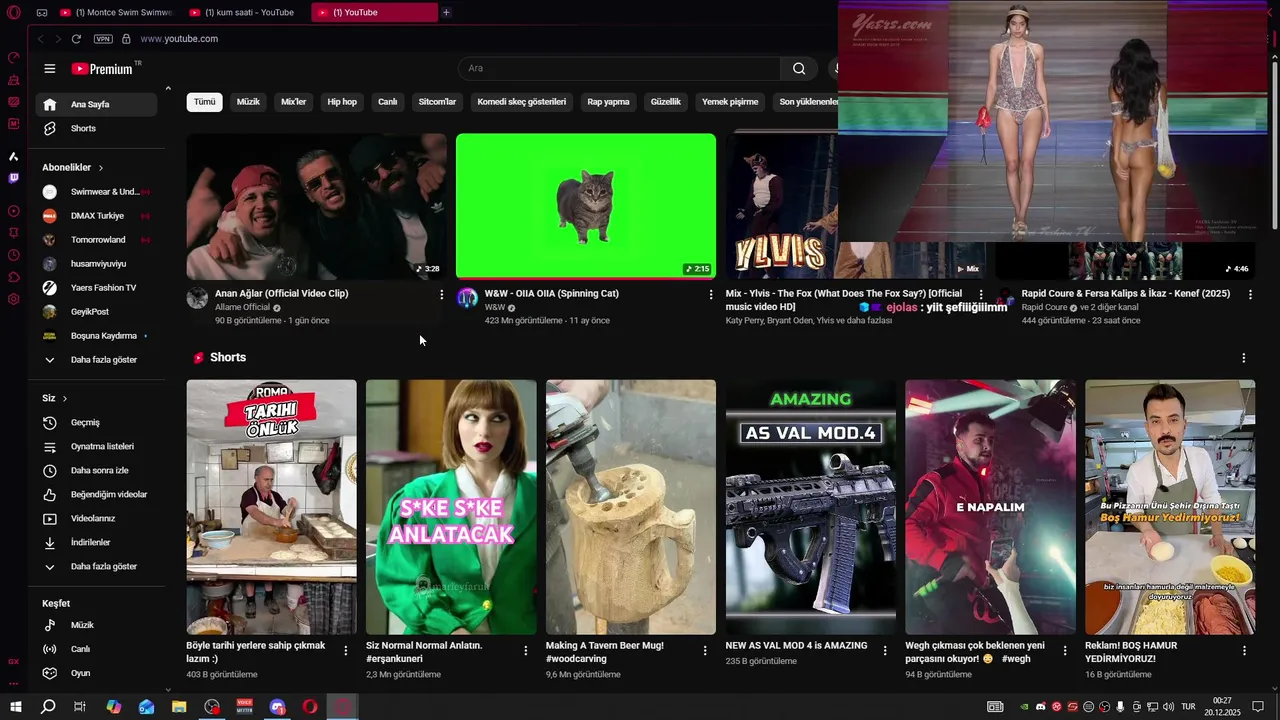The image size is (1280, 720).
Task: Click the YouTube Premium logo
Action: (x=105, y=68)
